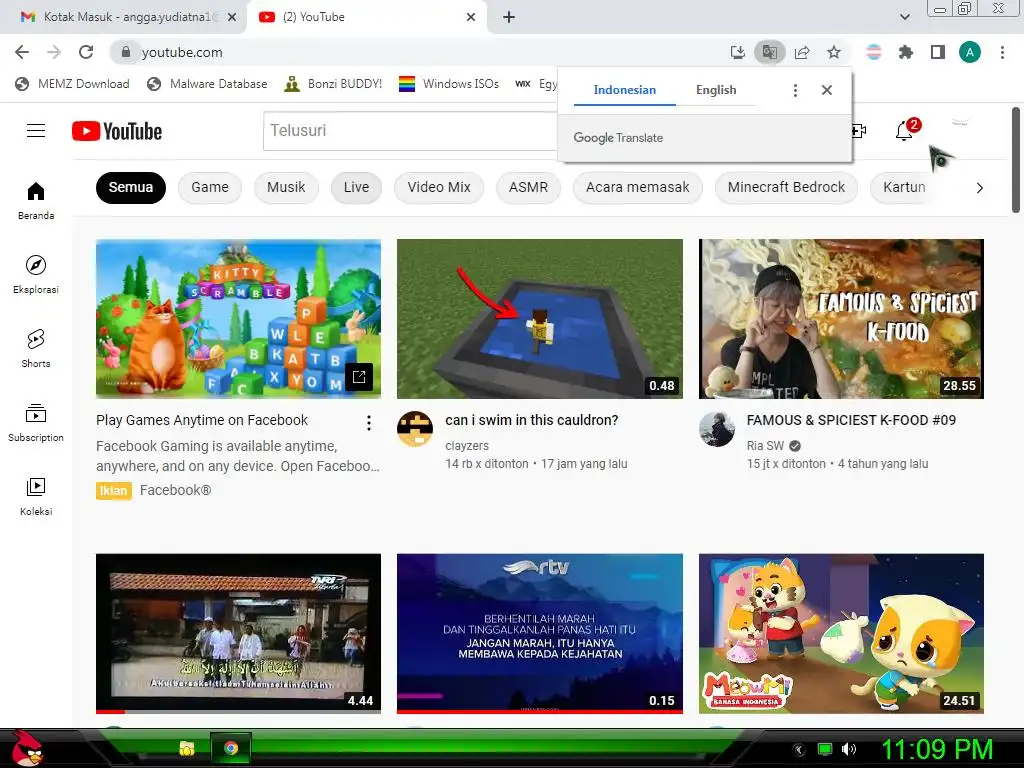Click the YouTube logo
1024x768 pixels.
point(117,131)
